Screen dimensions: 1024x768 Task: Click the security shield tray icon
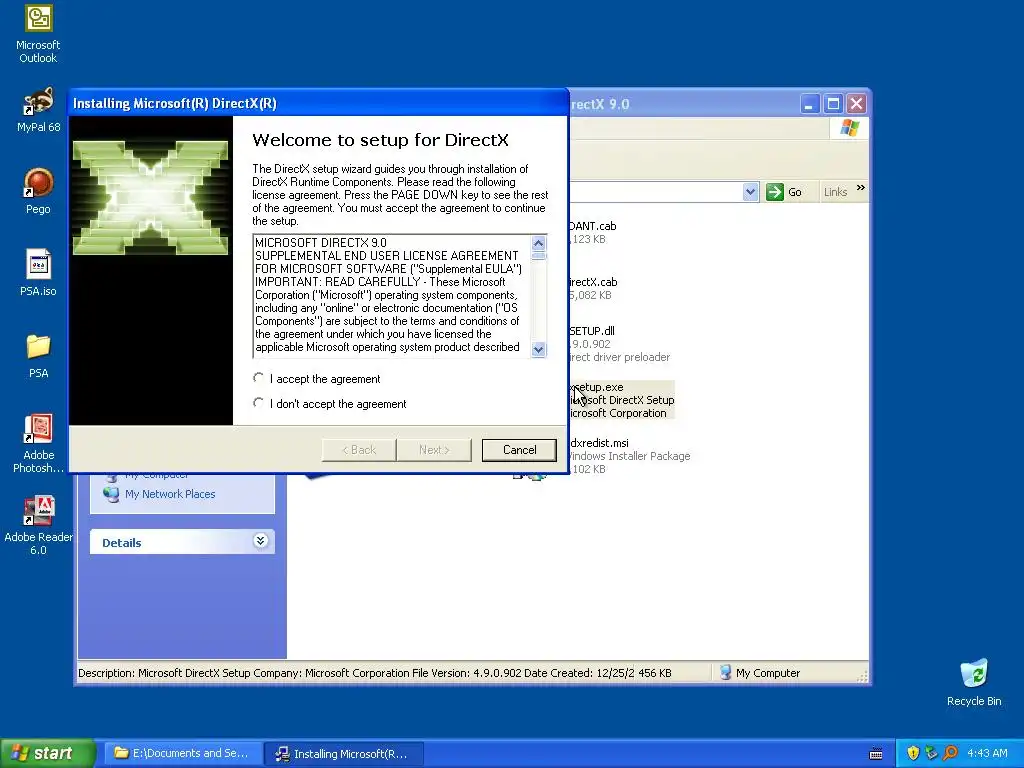point(913,753)
